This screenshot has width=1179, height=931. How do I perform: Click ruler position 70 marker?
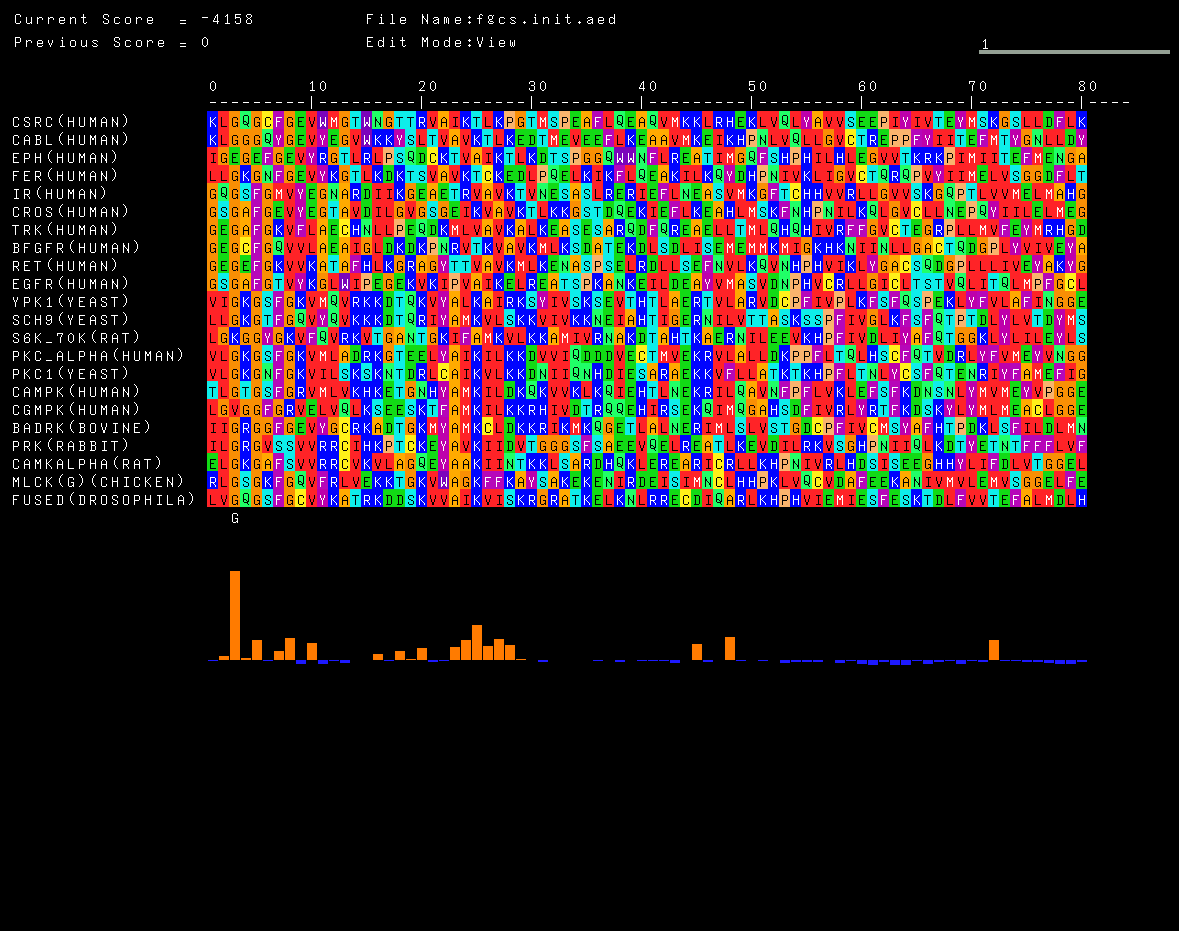point(977,87)
